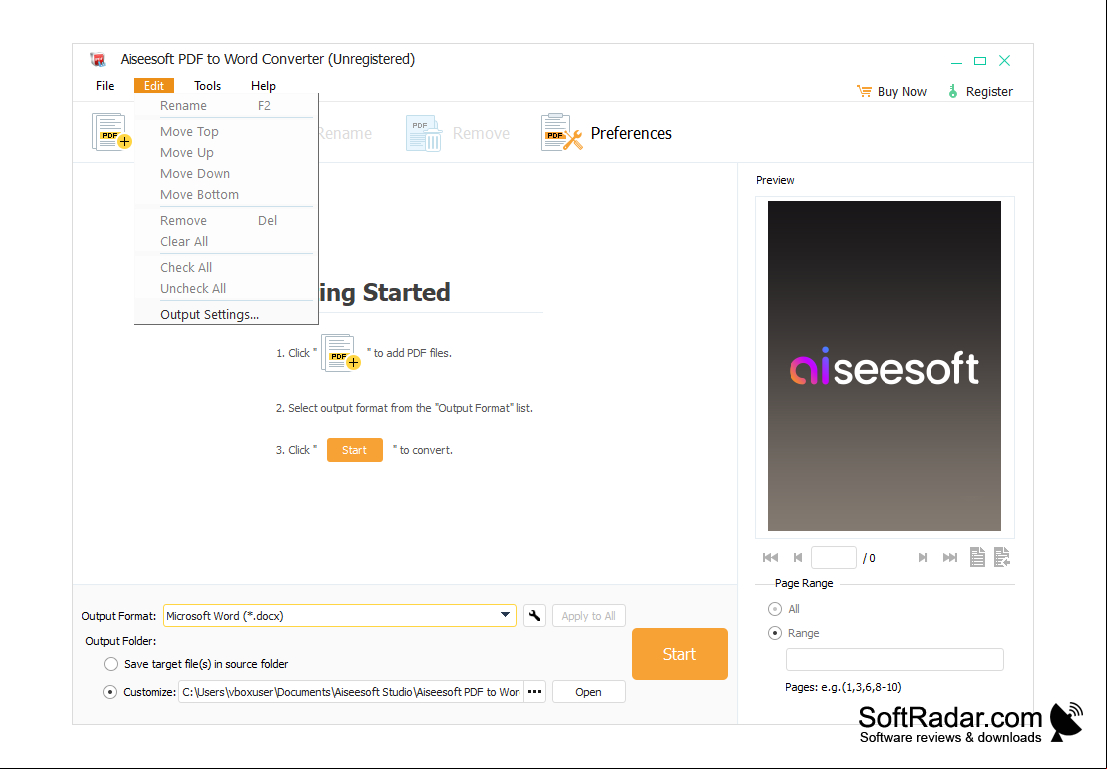Click the Remove trash toolbar icon

424,133
